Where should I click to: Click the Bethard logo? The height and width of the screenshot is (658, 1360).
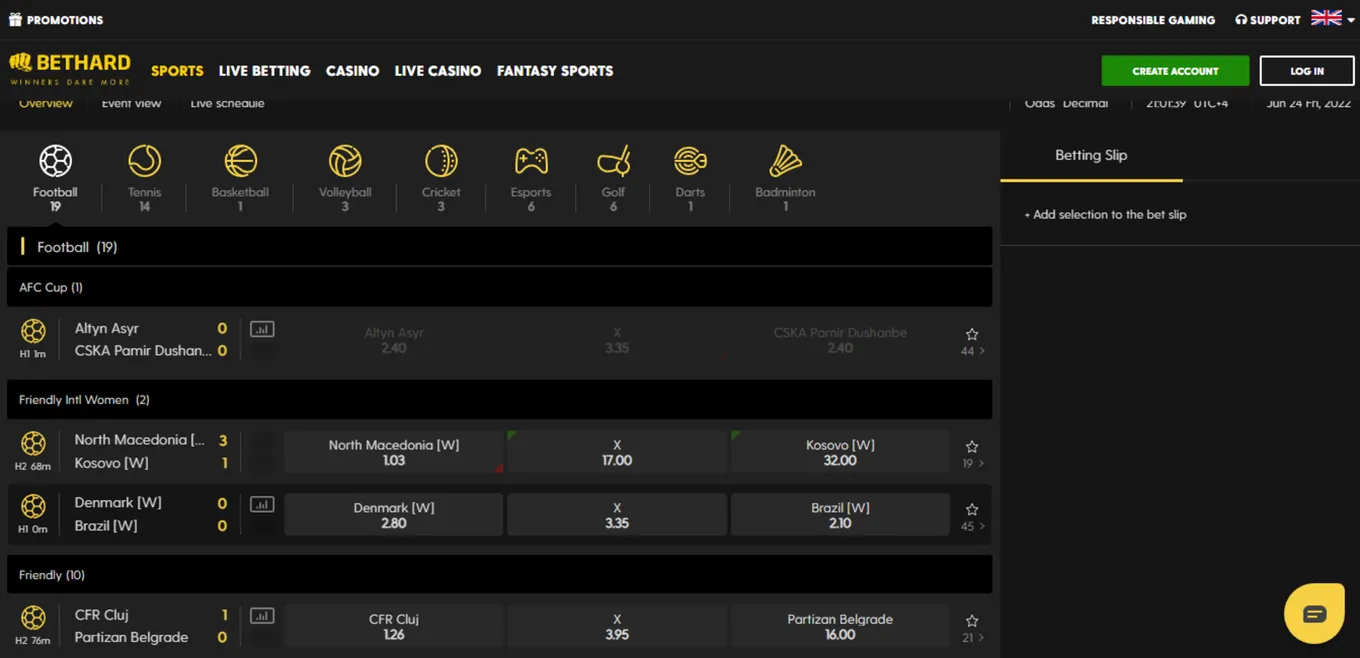tap(70, 69)
